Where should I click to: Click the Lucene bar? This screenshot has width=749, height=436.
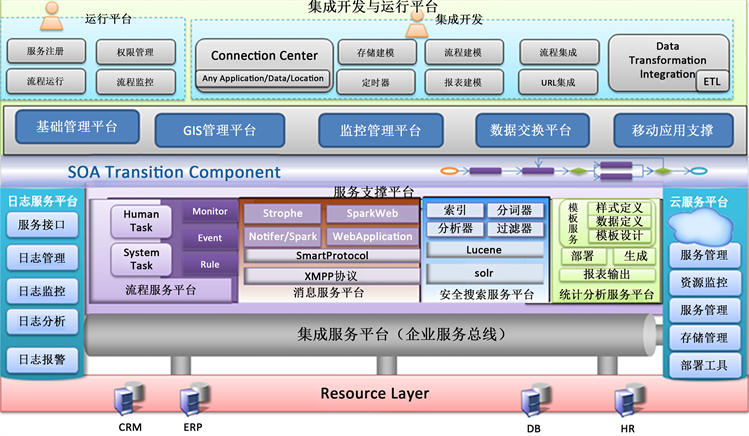pos(484,250)
